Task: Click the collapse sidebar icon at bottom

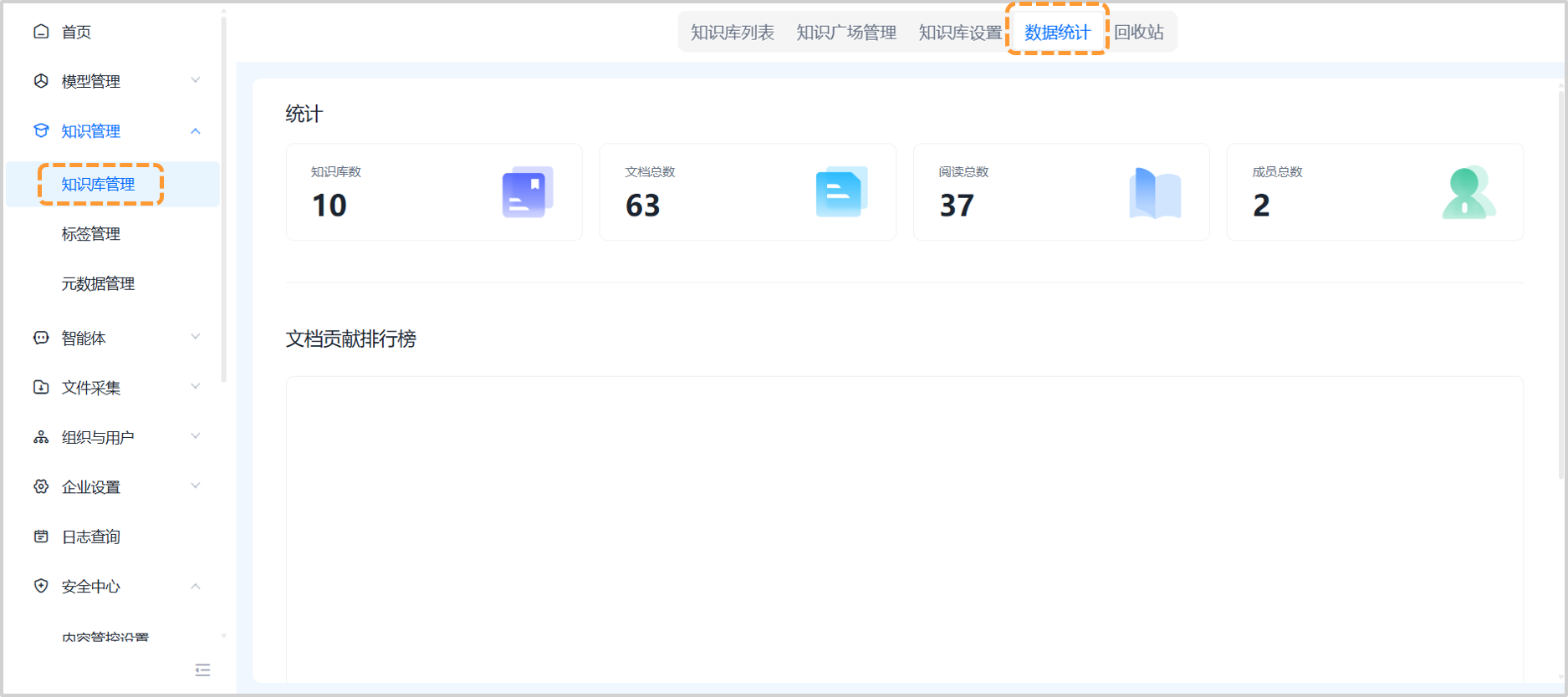Action: click(x=202, y=670)
